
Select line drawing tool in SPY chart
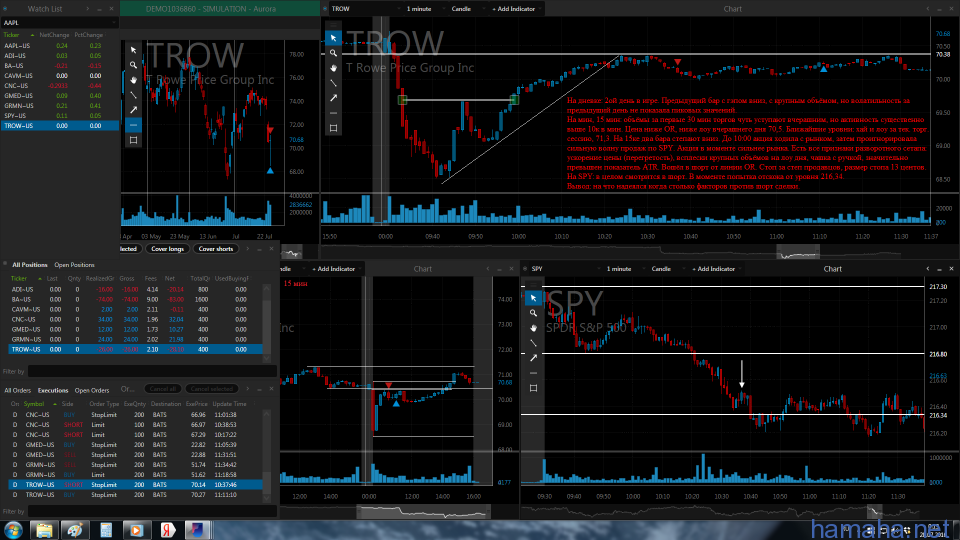pyautogui.click(x=533, y=343)
